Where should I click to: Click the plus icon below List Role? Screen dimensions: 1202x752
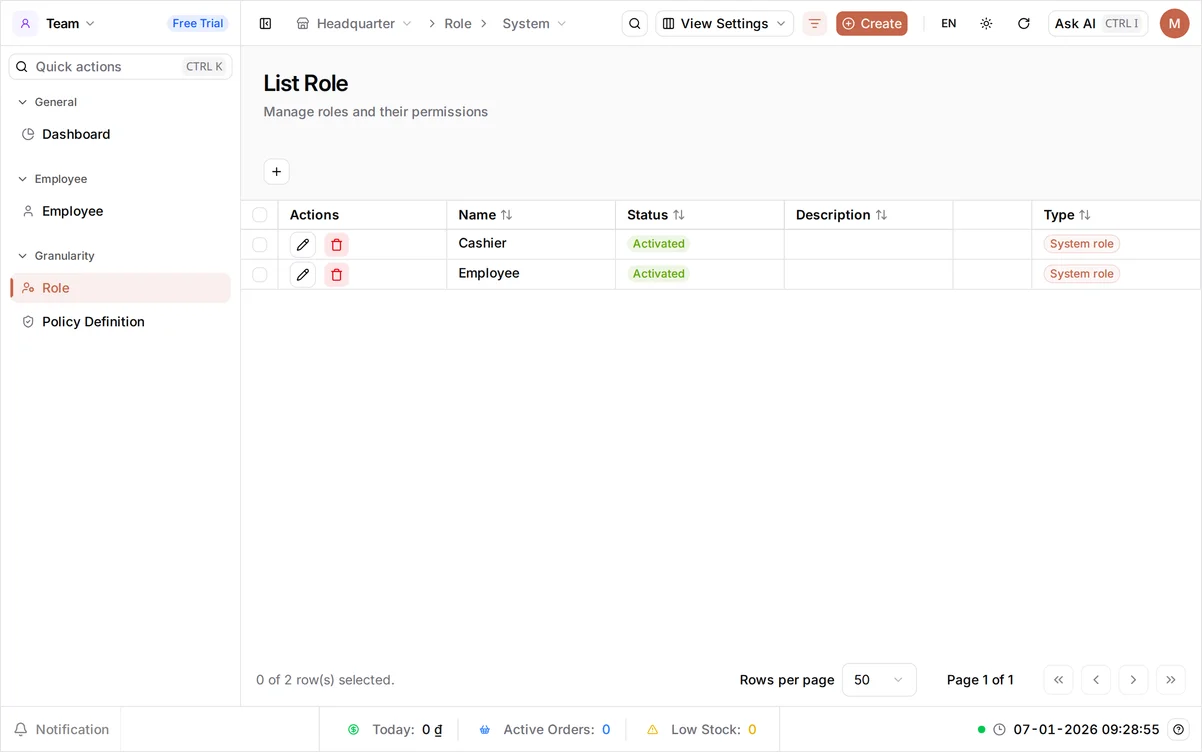(x=277, y=172)
